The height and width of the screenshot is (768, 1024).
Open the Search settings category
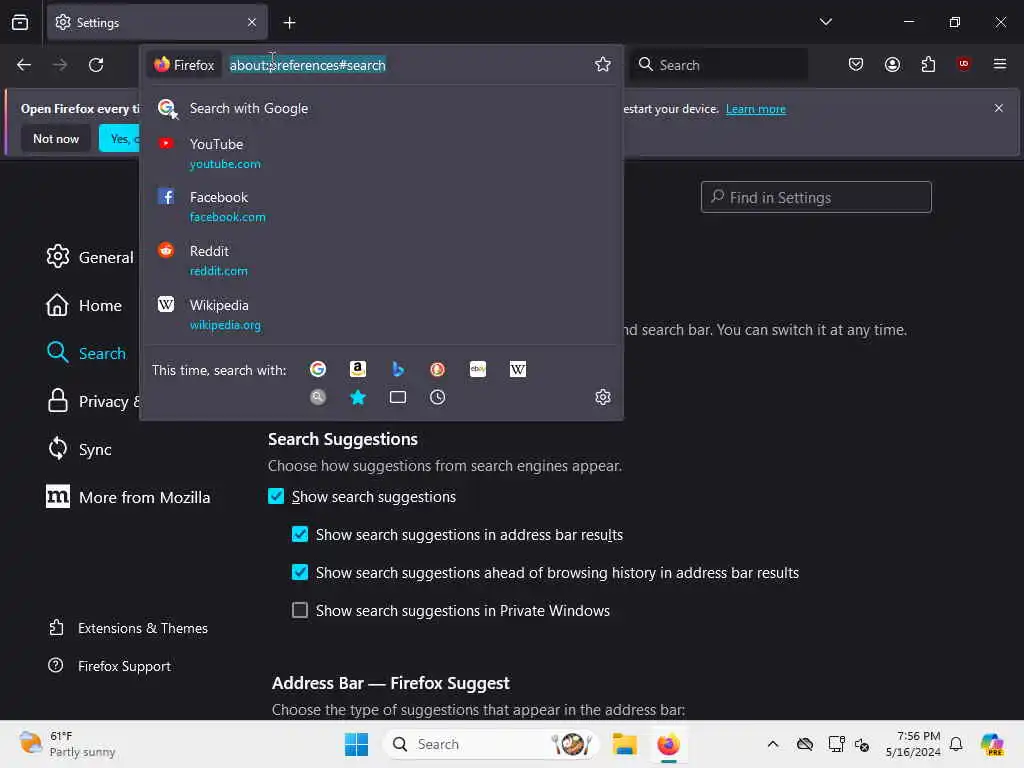pyautogui.click(x=86, y=353)
